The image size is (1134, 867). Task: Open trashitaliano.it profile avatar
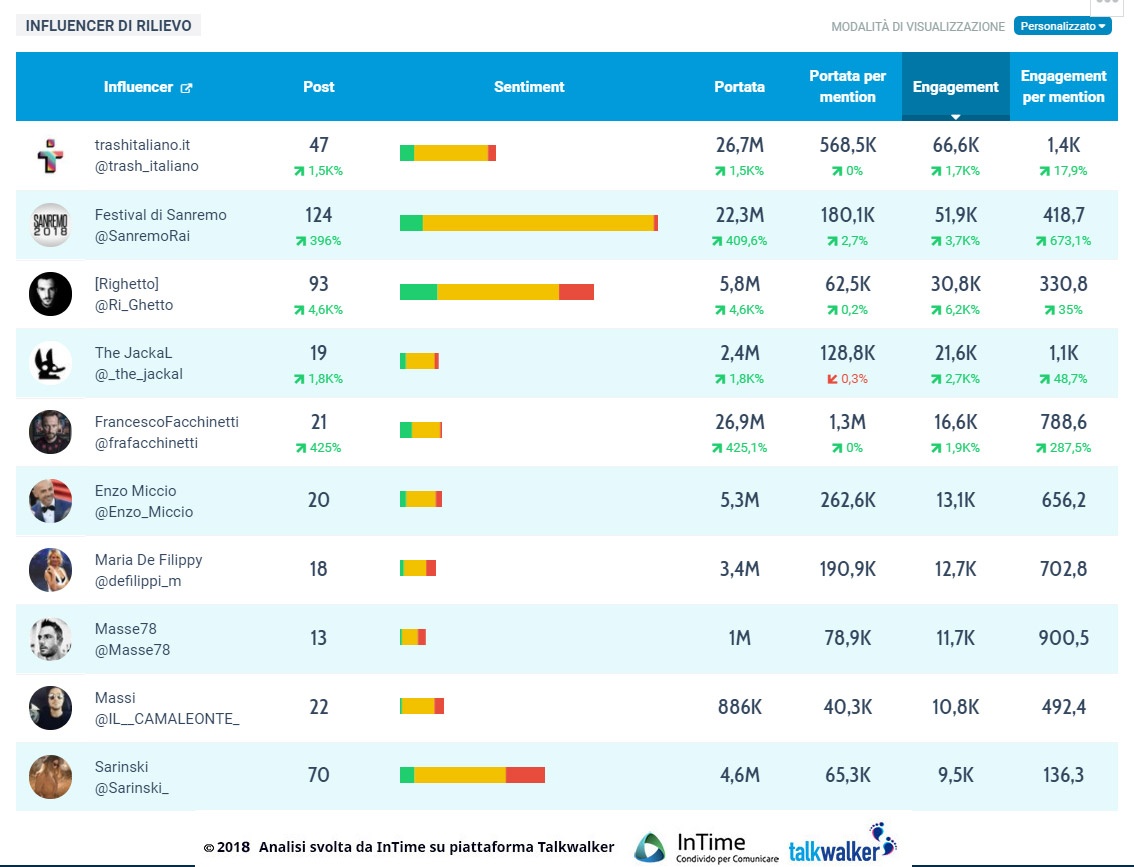(51, 155)
